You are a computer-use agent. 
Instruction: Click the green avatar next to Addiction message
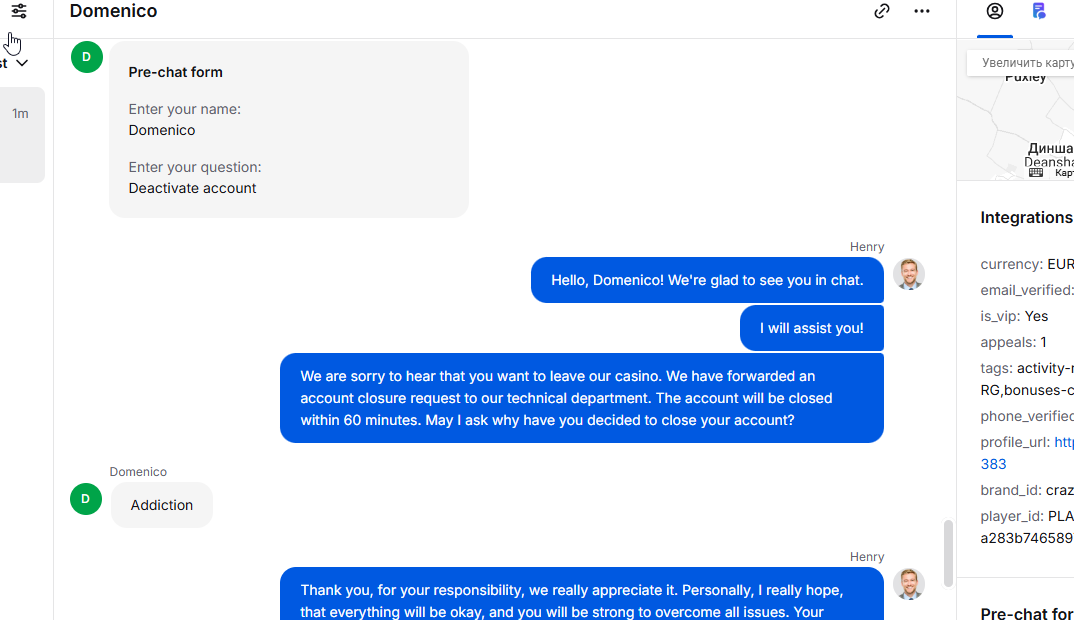point(86,499)
